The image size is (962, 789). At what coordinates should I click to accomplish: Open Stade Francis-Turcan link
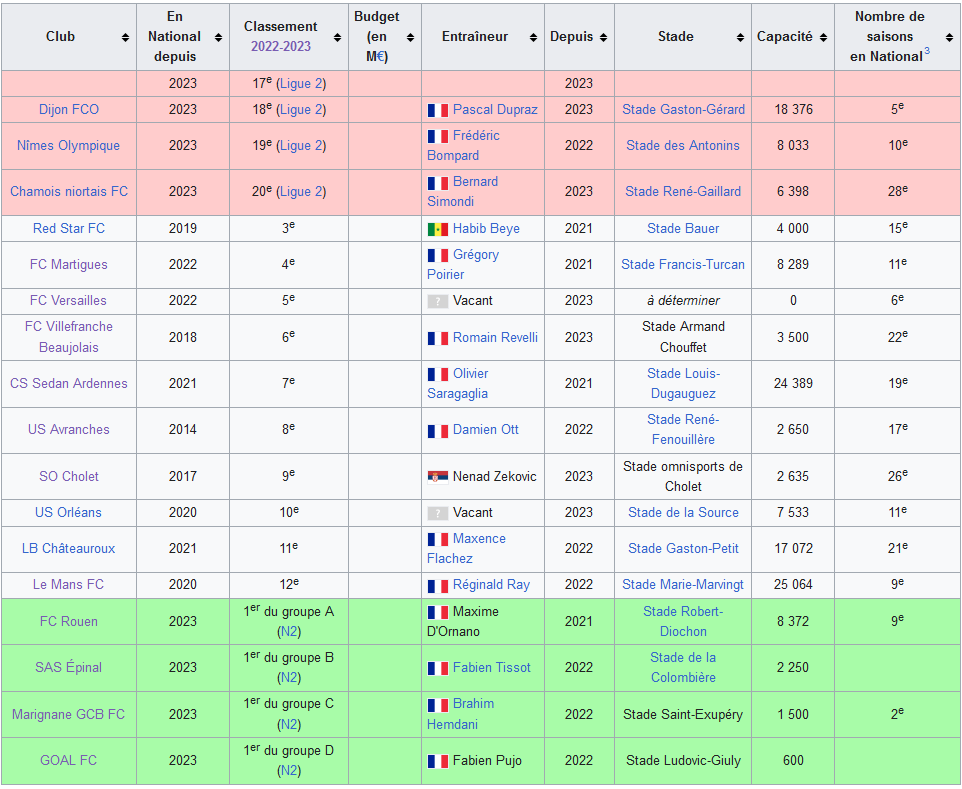683,264
